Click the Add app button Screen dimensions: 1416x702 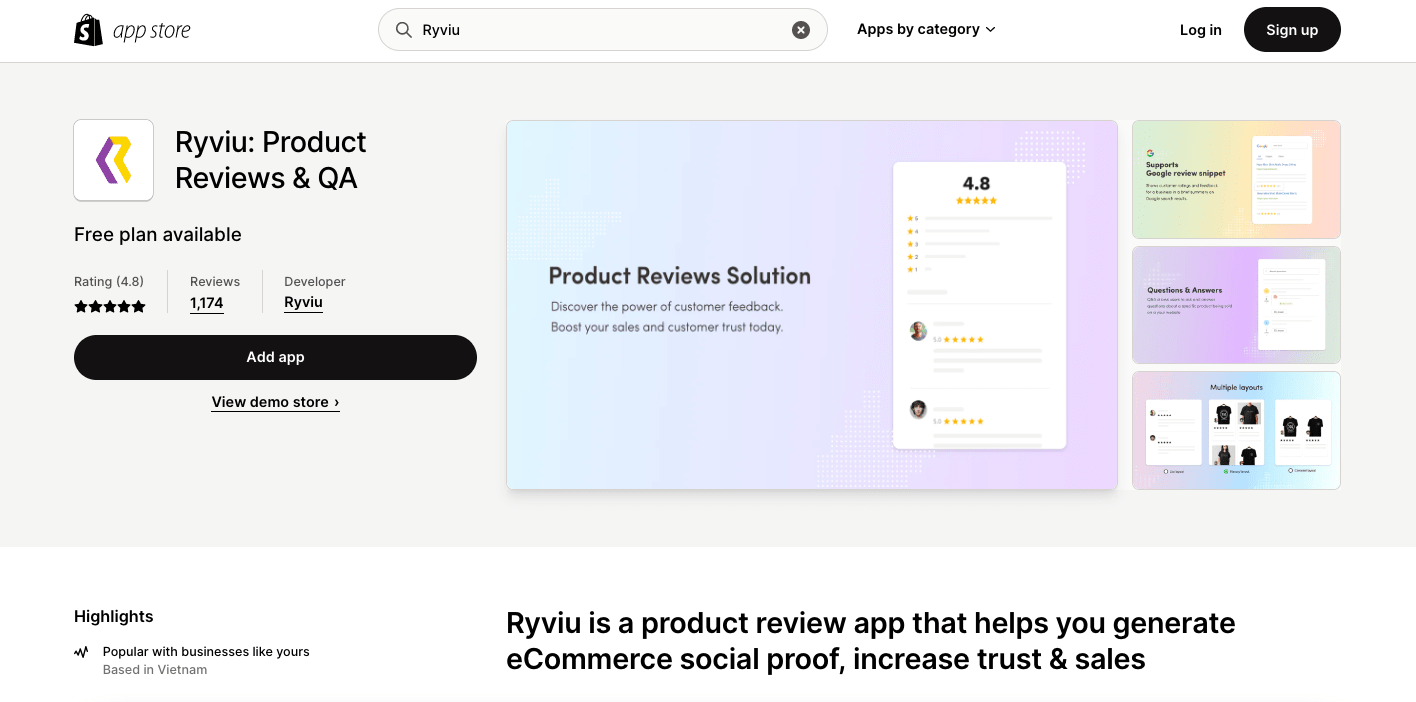point(275,357)
